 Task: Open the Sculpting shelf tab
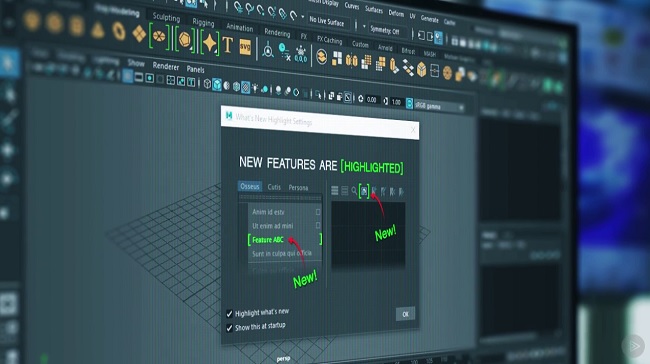tap(166, 17)
